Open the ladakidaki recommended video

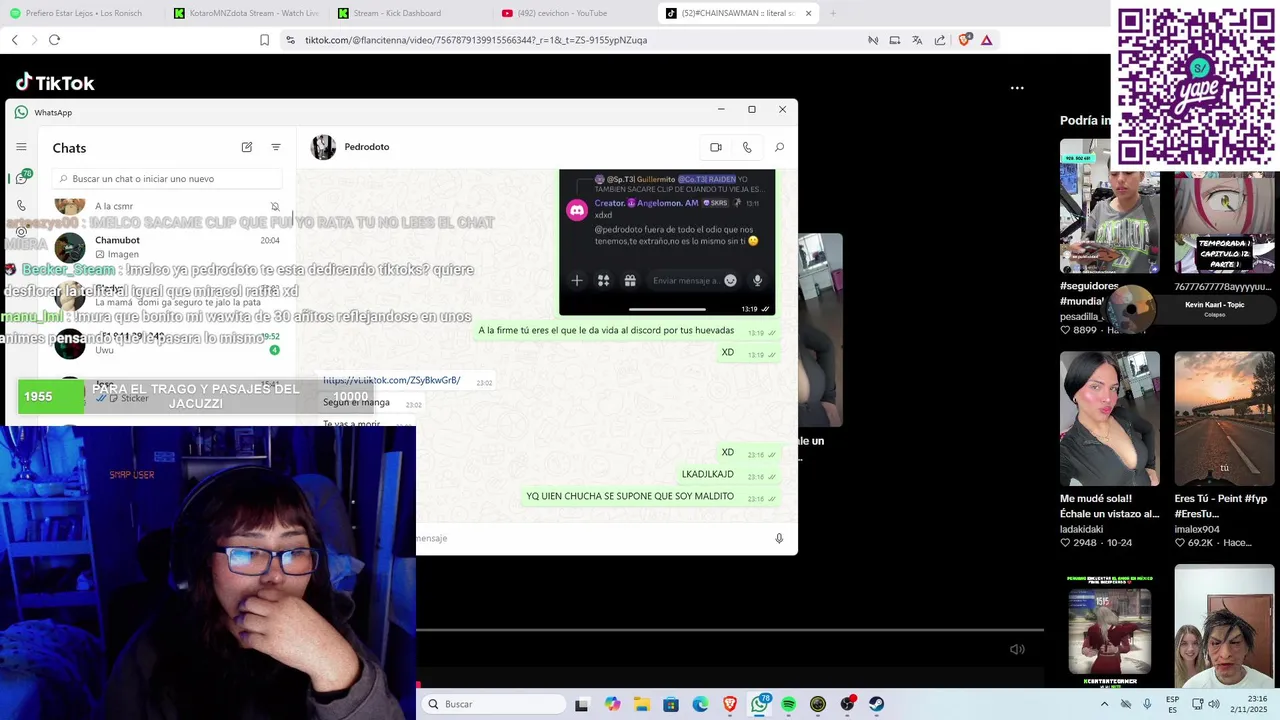point(1110,418)
